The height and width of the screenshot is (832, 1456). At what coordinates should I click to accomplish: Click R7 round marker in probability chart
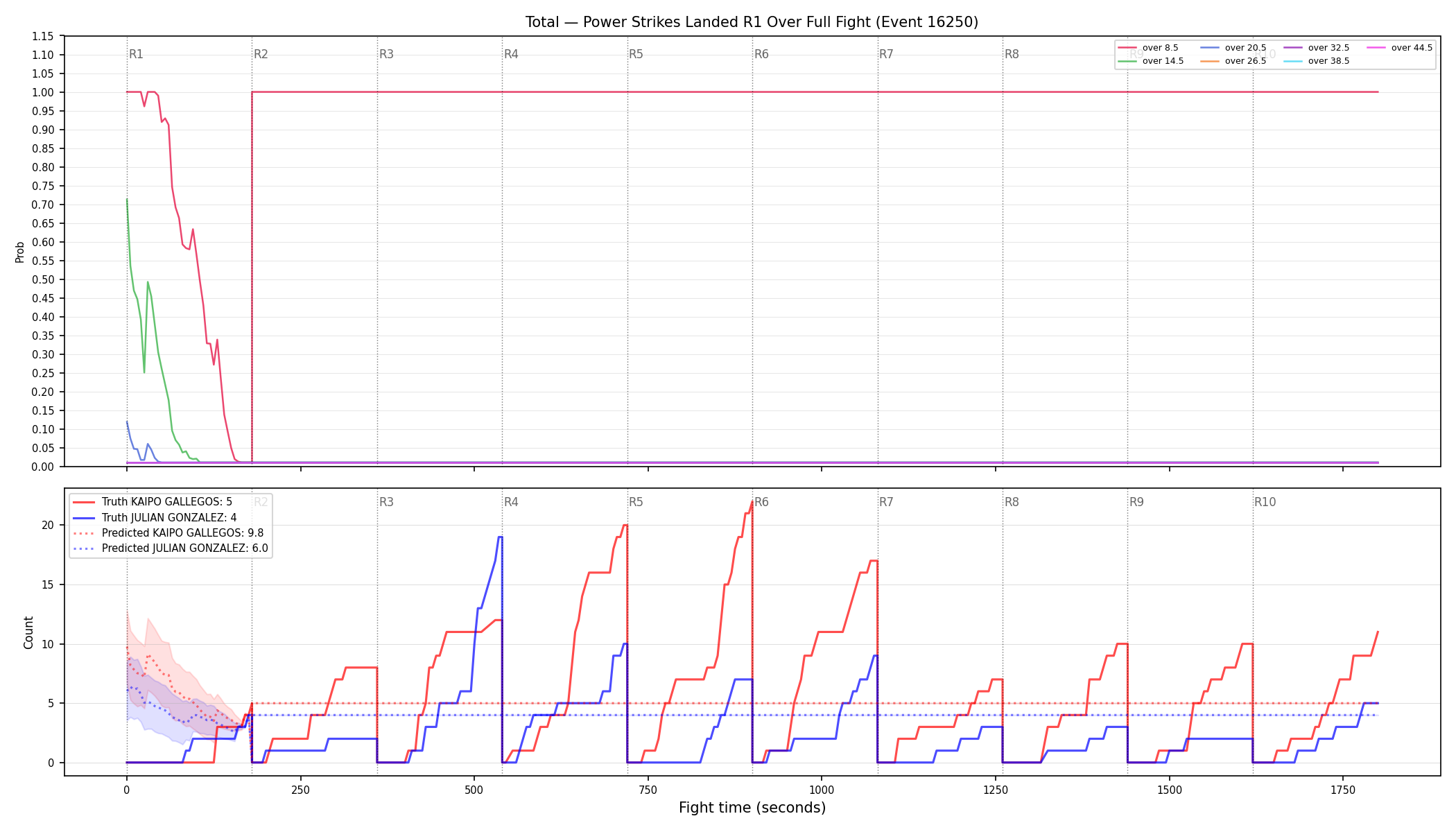886,54
